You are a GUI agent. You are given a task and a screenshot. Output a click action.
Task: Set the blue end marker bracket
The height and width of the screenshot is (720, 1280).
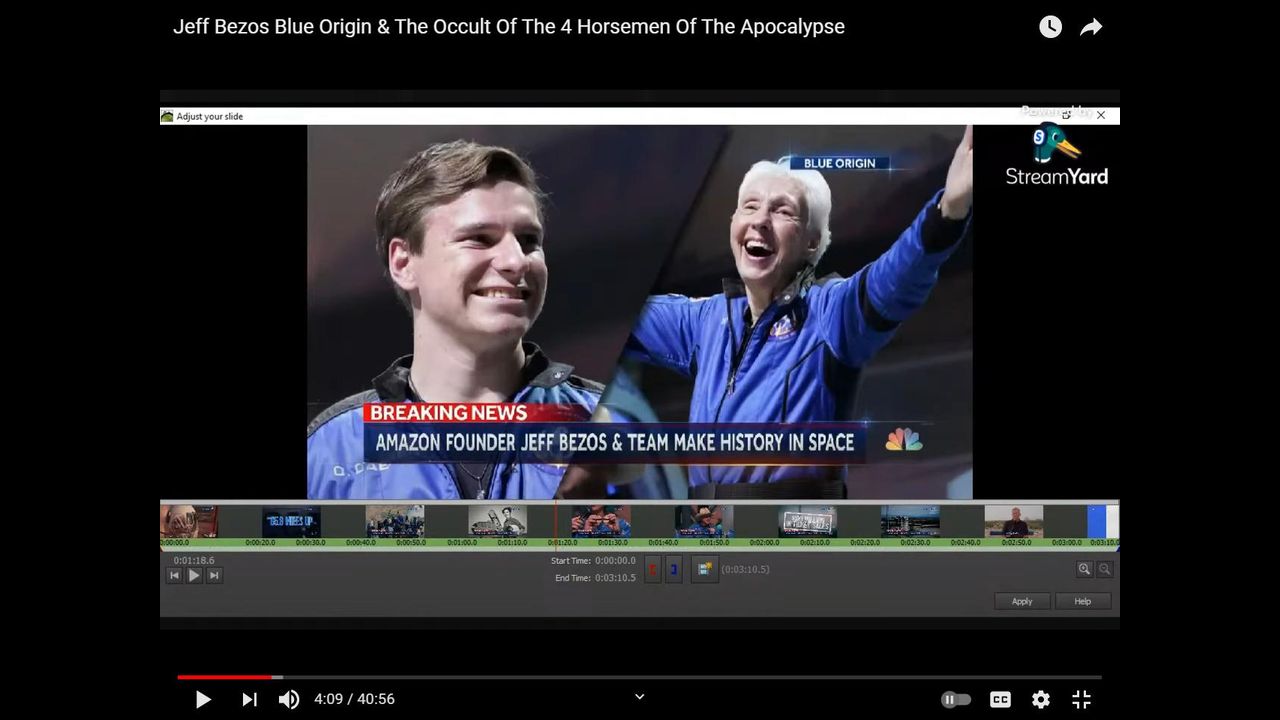(673, 569)
